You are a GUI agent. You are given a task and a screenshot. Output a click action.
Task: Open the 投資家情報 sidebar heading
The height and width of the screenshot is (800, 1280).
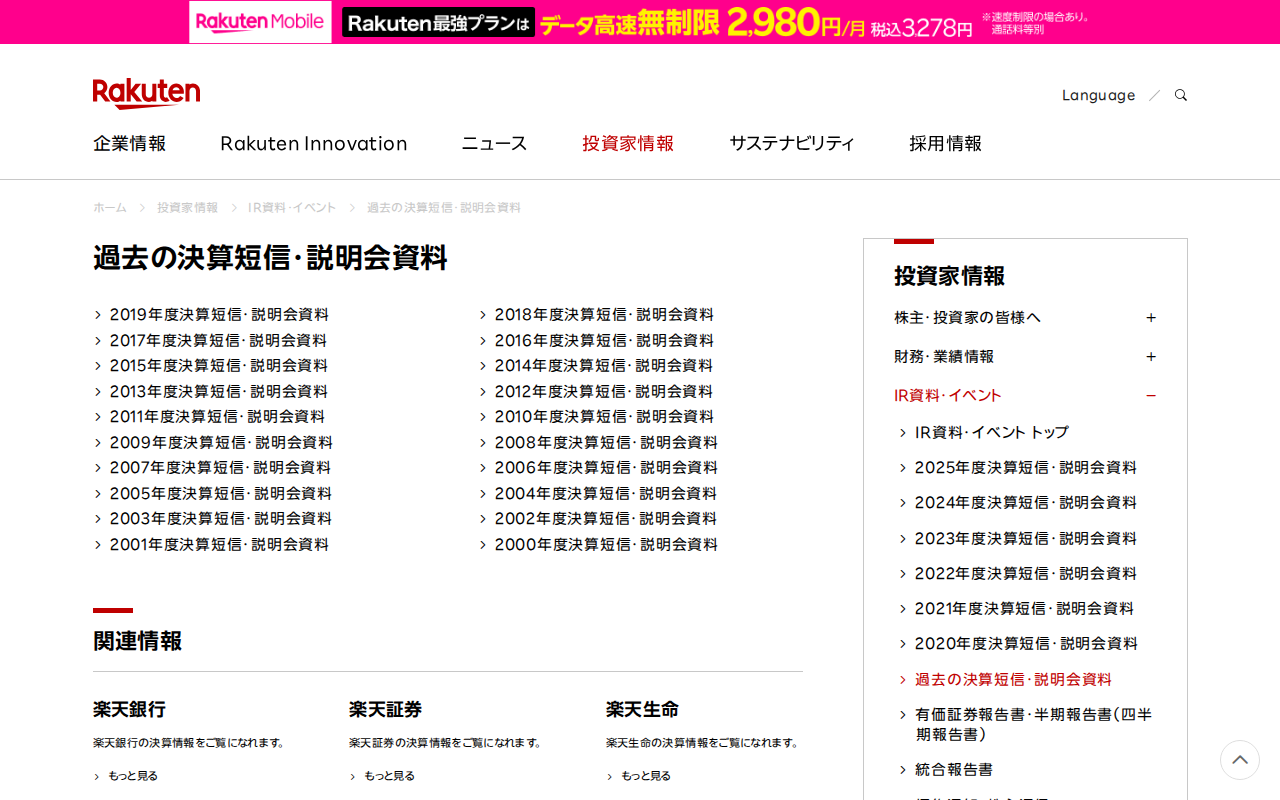(x=950, y=276)
